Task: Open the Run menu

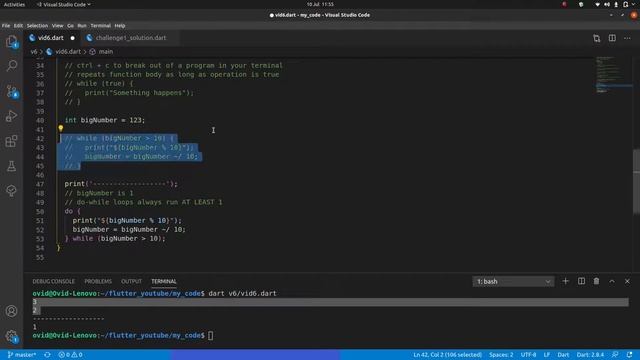Action: (82, 25)
